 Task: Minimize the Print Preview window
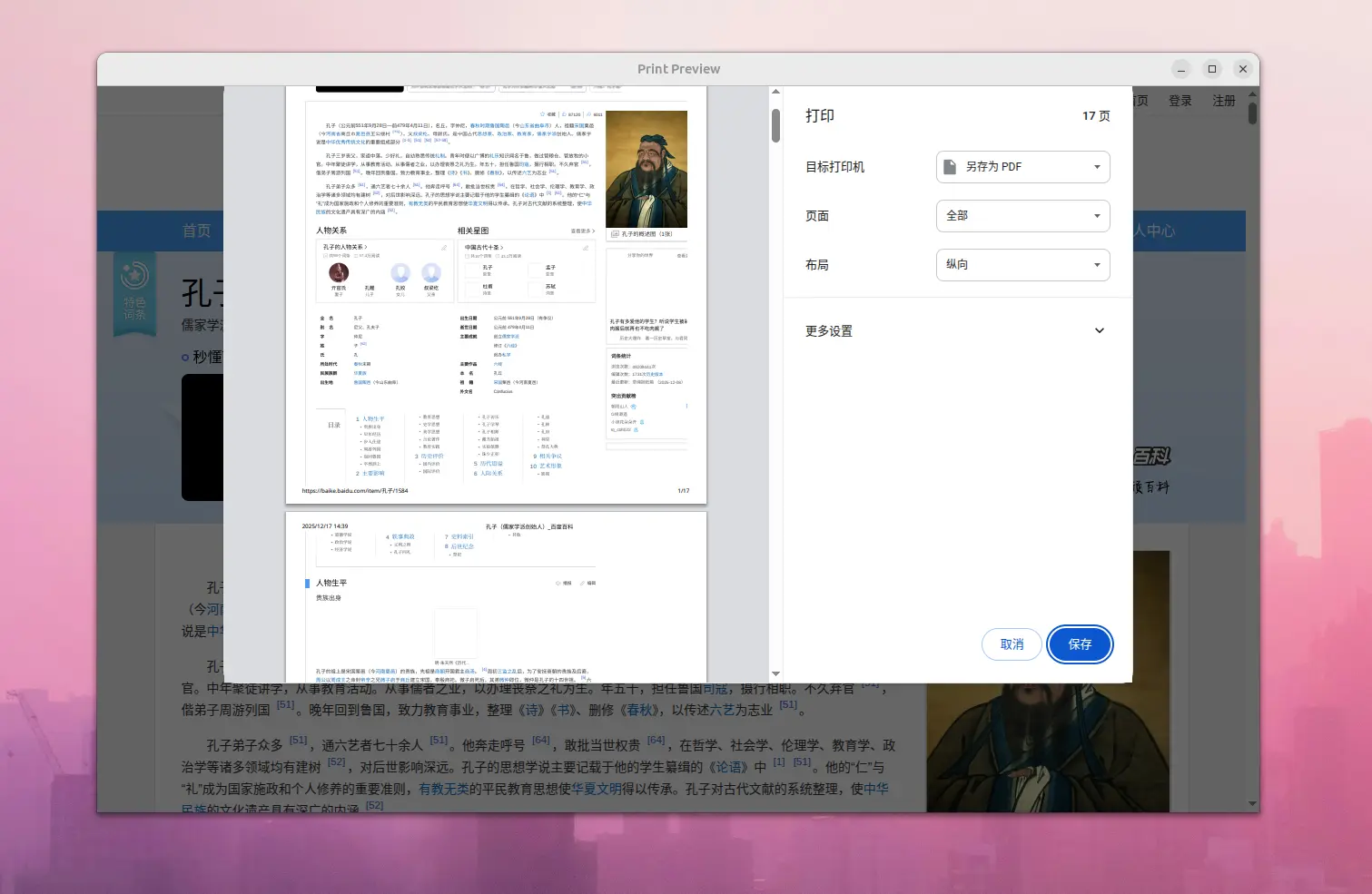pos(1181,69)
